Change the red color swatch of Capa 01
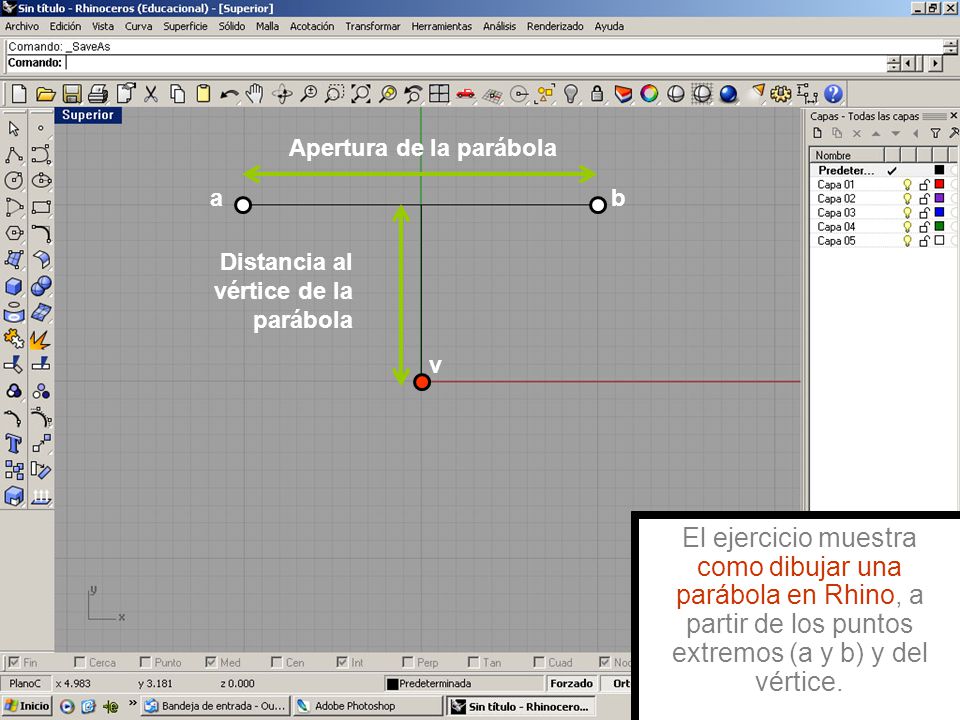The image size is (960, 720). click(x=939, y=184)
